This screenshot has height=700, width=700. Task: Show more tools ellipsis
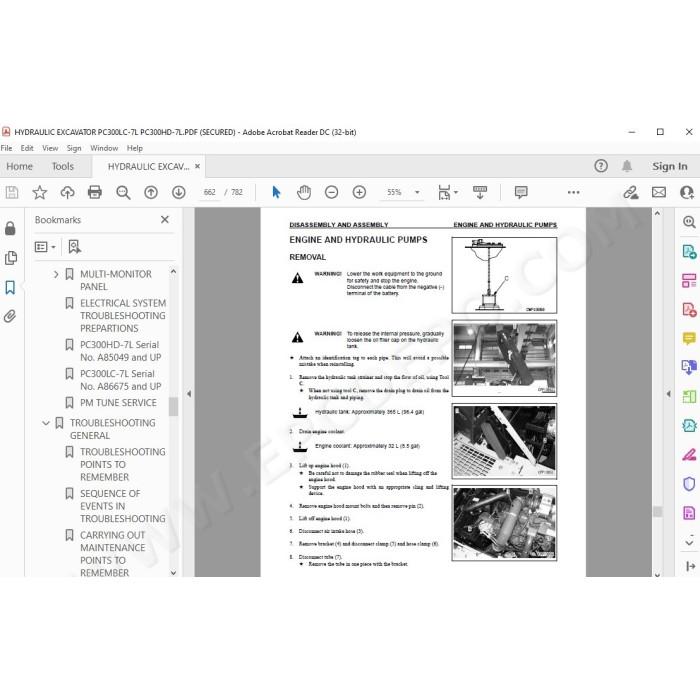coord(574,192)
